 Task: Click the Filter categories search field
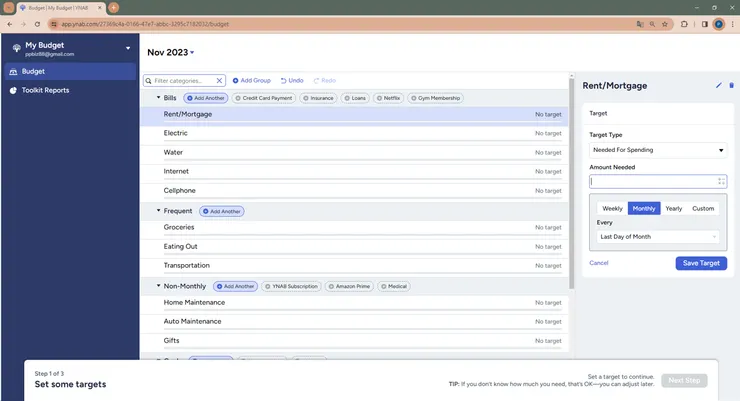[x=183, y=81]
